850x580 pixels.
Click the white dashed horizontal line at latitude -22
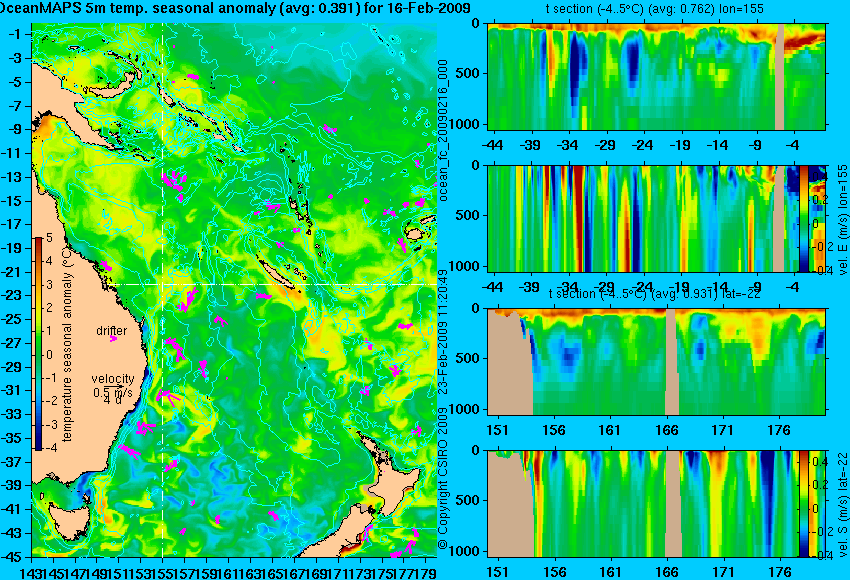(x=271, y=285)
